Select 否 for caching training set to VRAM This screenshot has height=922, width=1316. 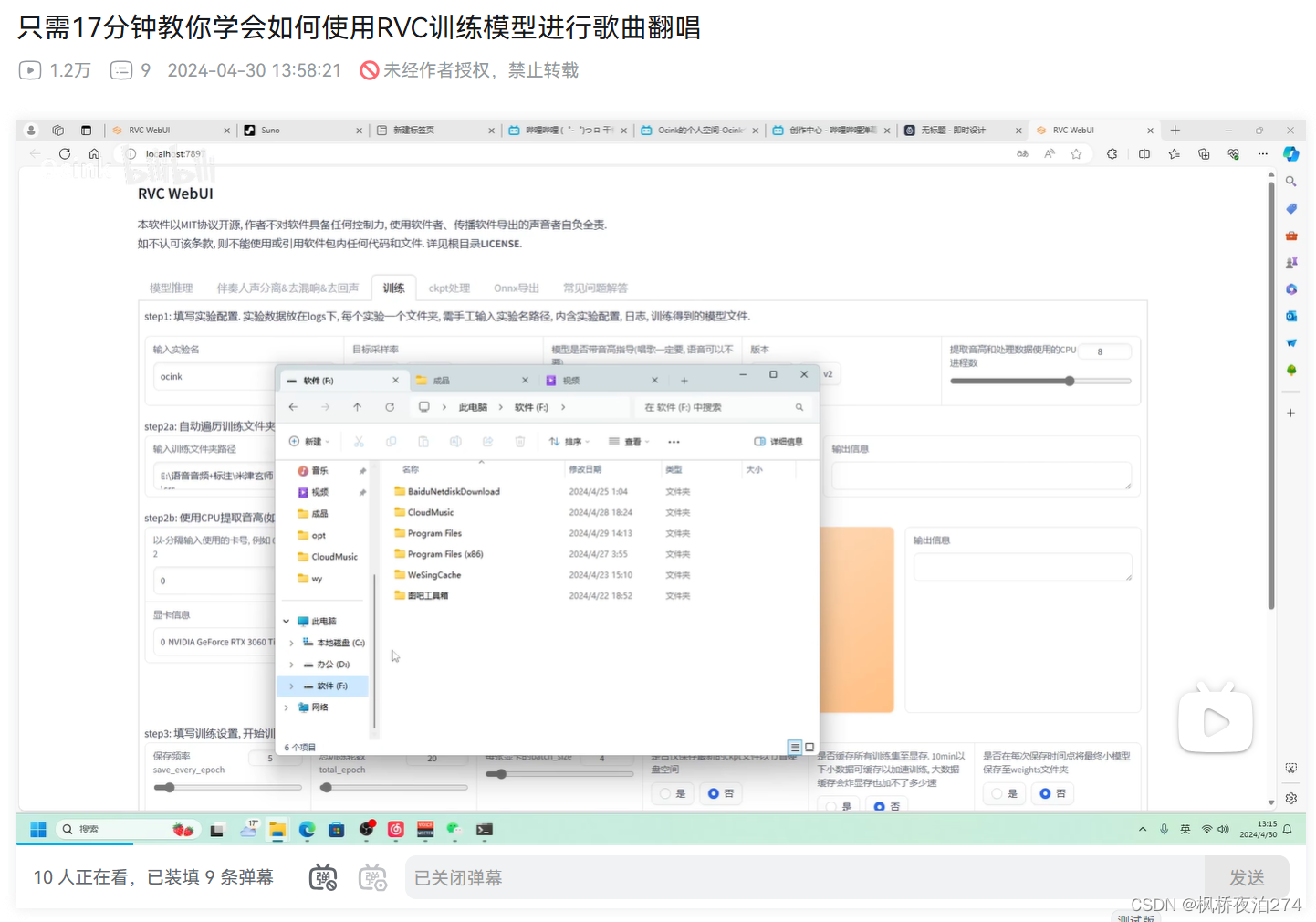(886, 806)
